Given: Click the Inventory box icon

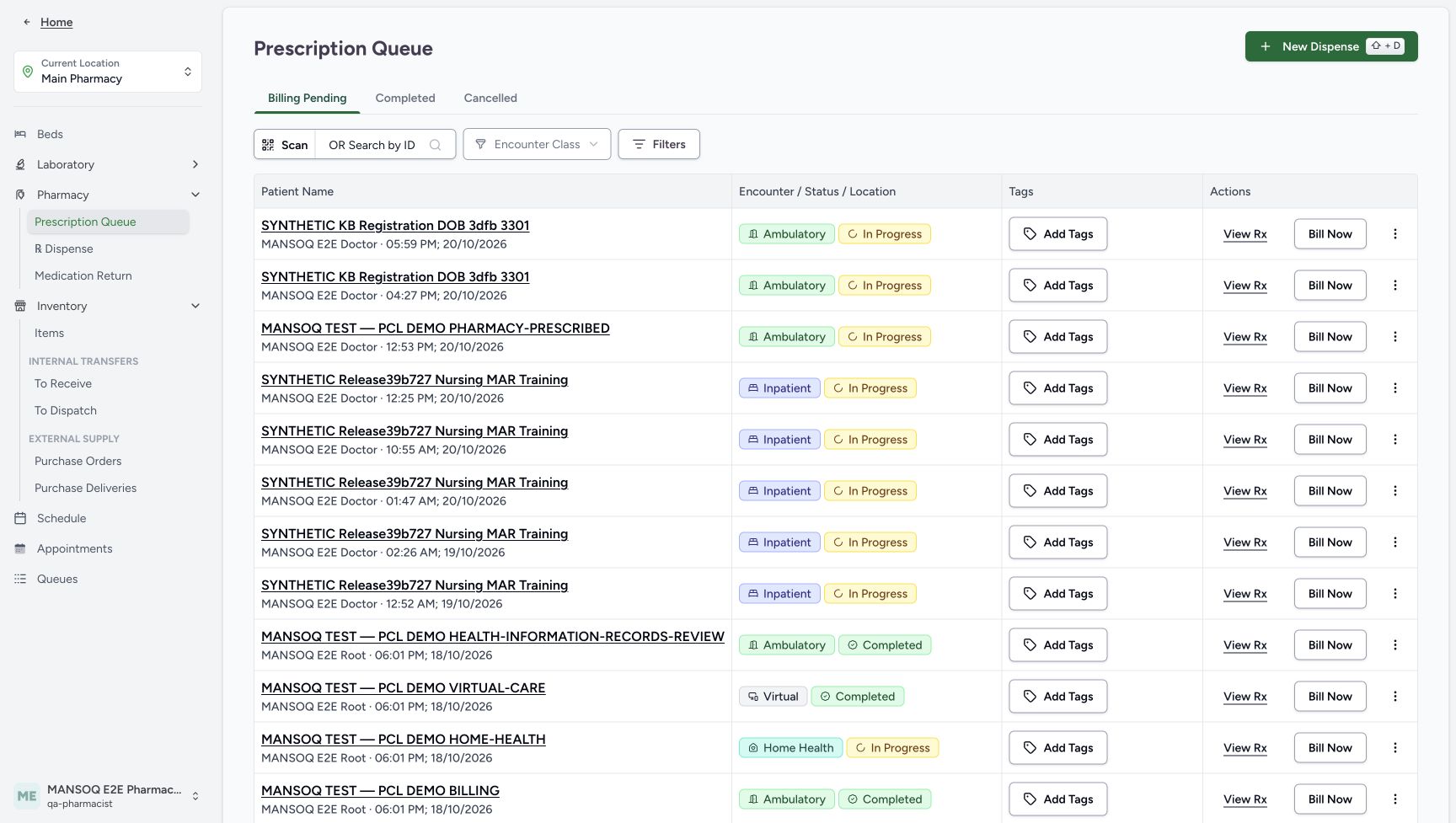Looking at the screenshot, I should click(20, 306).
